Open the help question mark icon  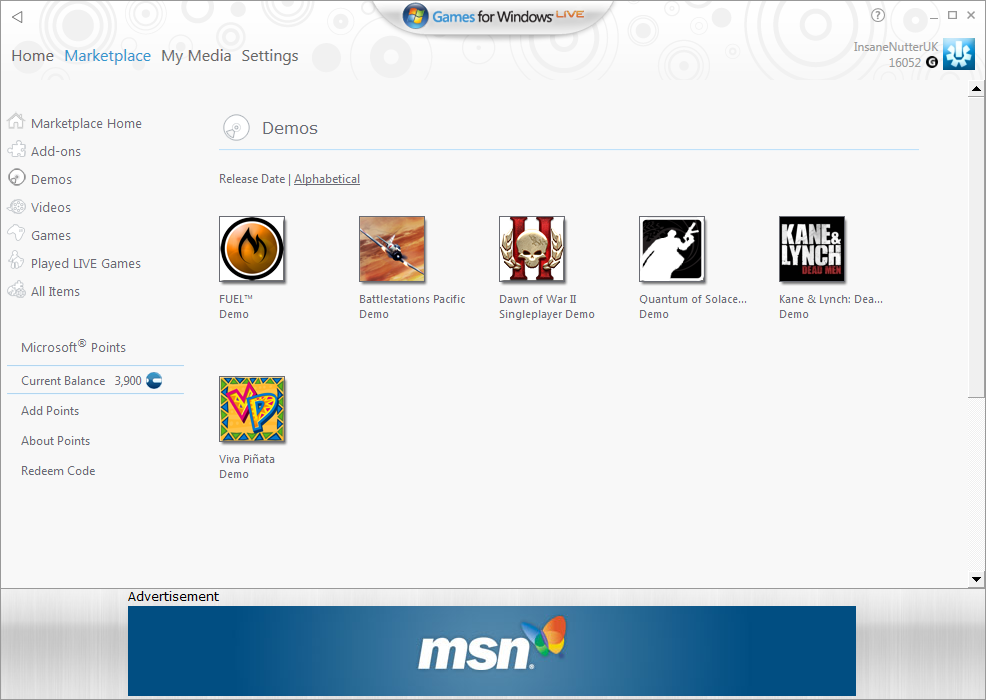(878, 15)
